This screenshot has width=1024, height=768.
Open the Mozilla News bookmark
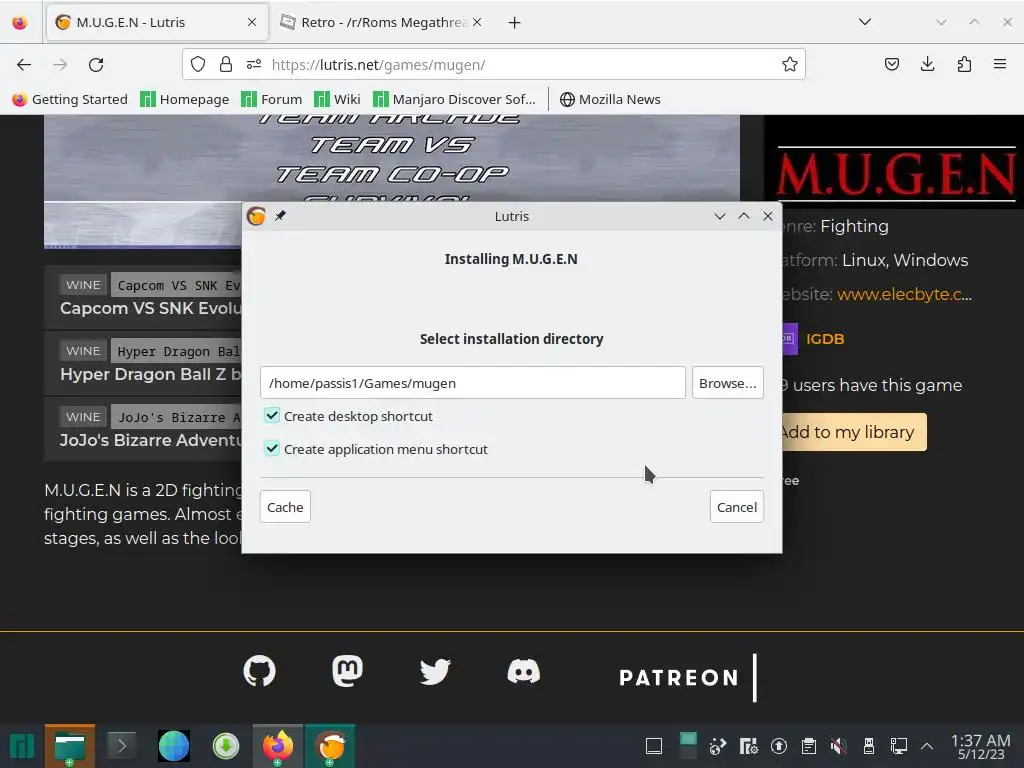coord(610,99)
